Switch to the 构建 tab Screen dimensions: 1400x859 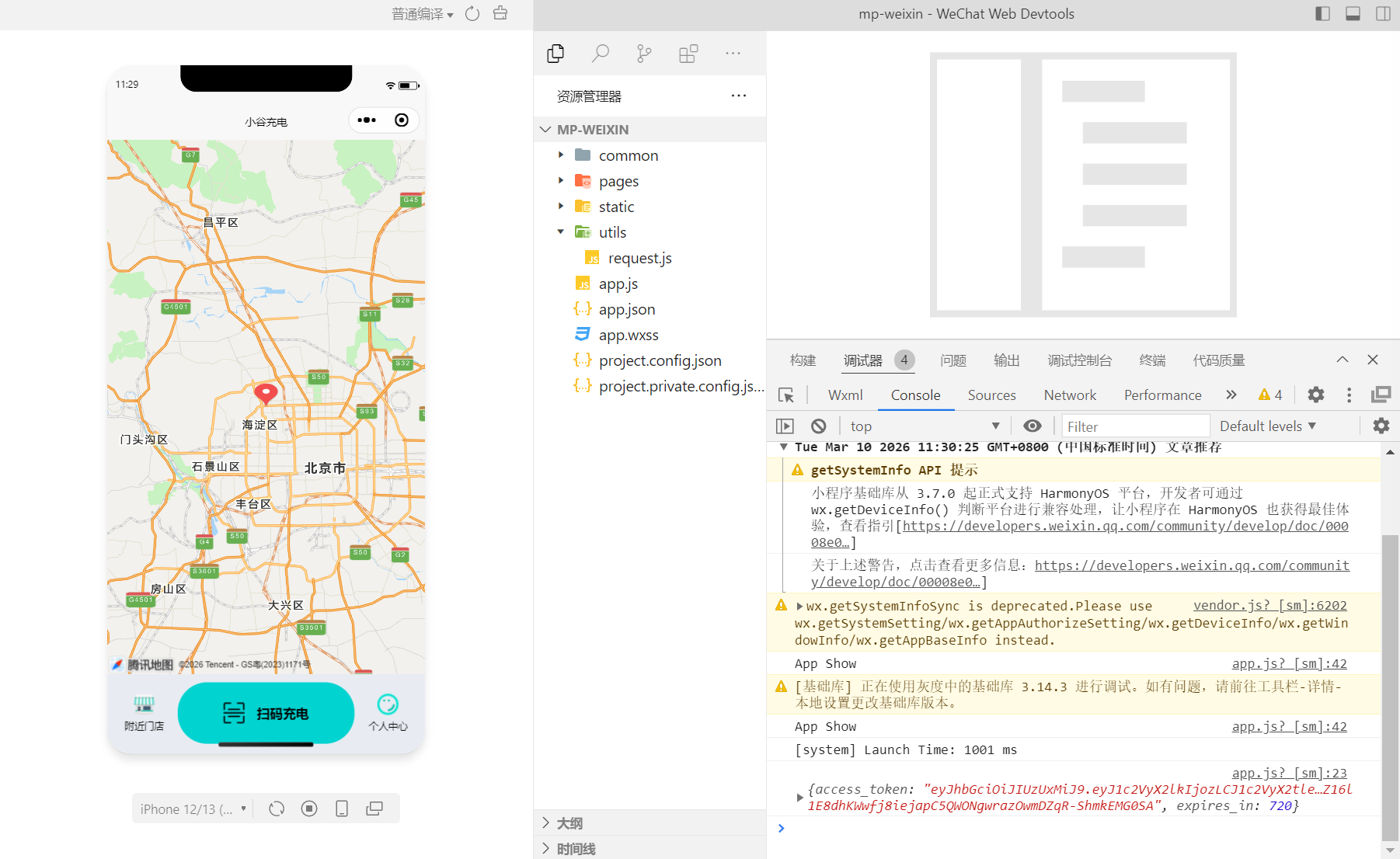(803, 360)
